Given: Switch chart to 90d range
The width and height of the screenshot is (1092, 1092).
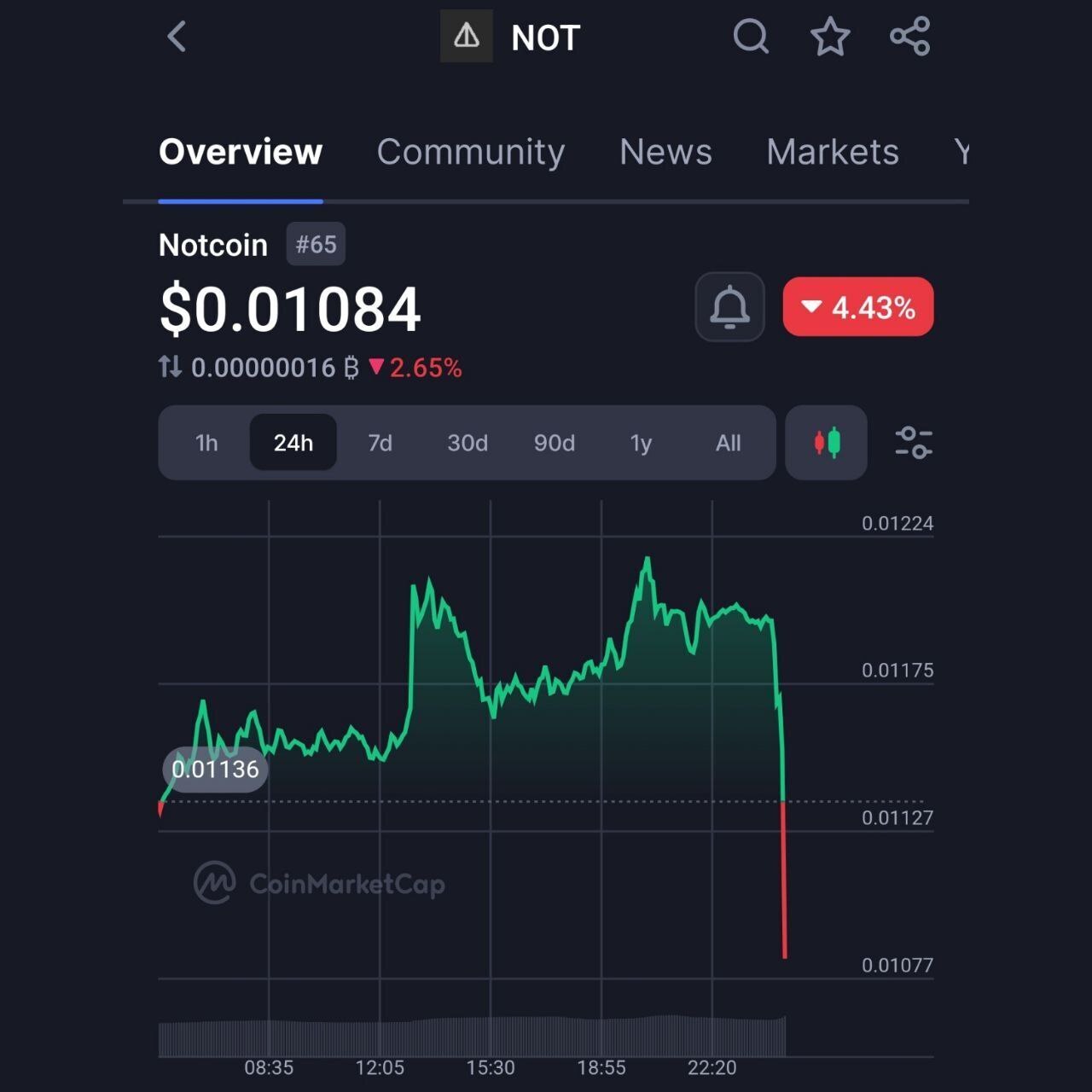Looking at the screenshot, I should tap(555, 443).
